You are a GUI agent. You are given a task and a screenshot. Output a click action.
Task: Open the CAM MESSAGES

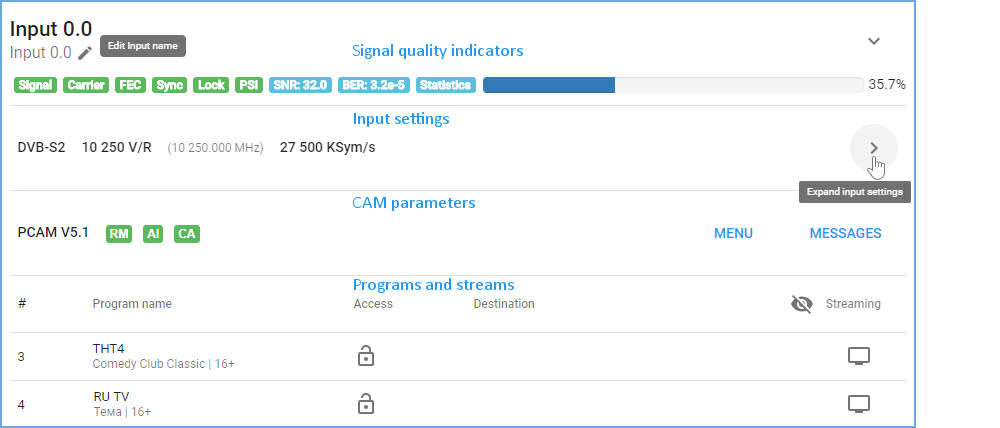(846, 233)
